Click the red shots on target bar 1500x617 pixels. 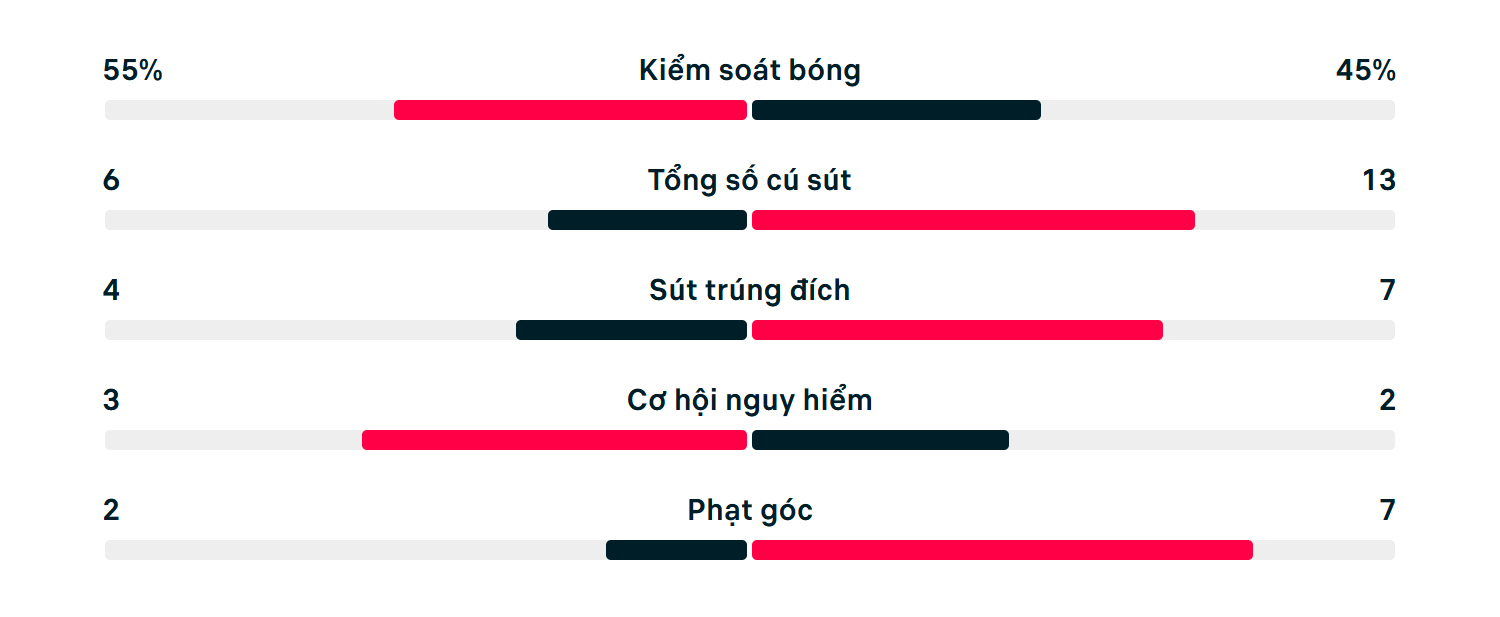click(x=957, y=330)
